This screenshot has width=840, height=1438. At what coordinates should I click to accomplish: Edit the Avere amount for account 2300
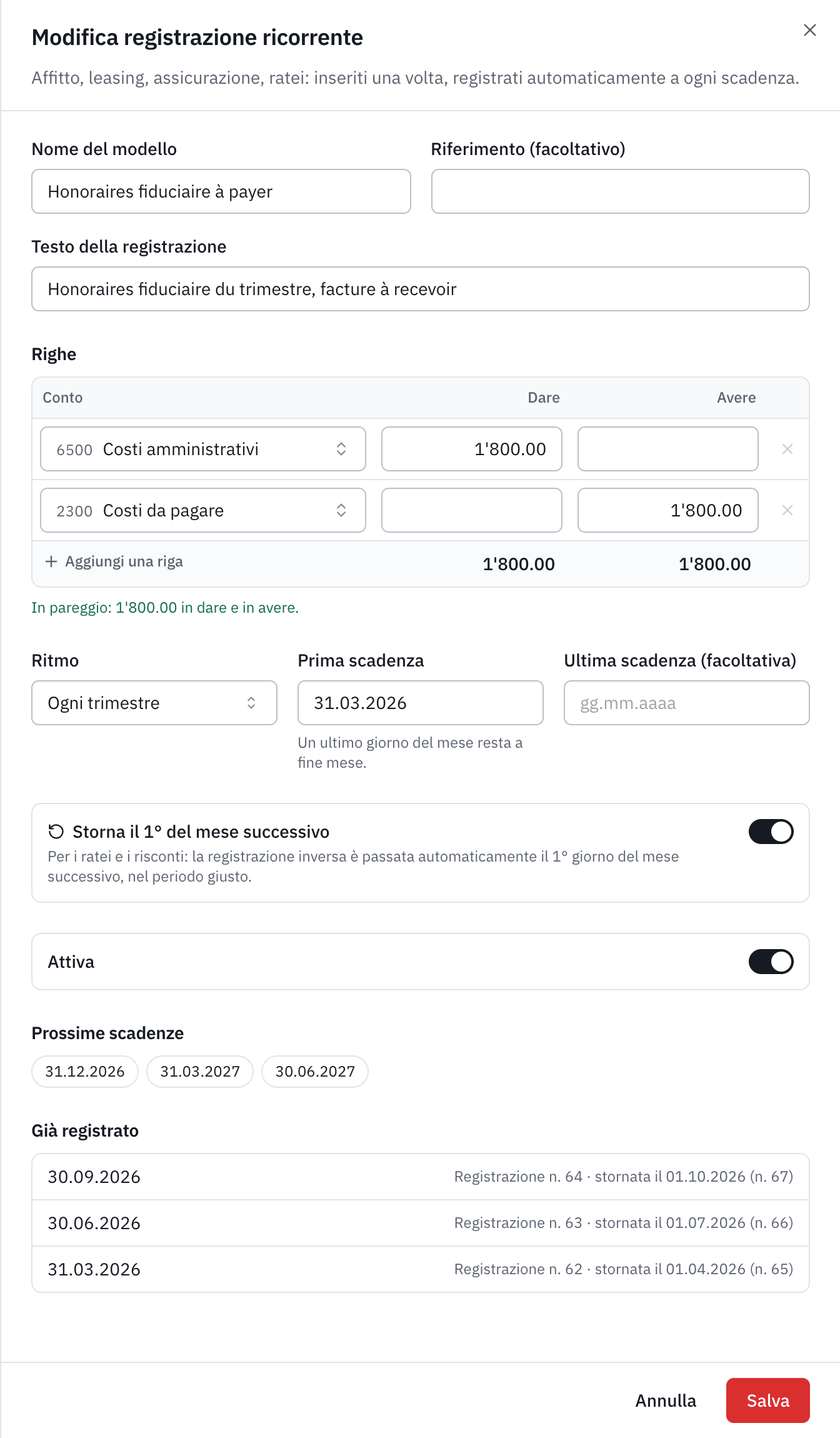pos(668,510)
